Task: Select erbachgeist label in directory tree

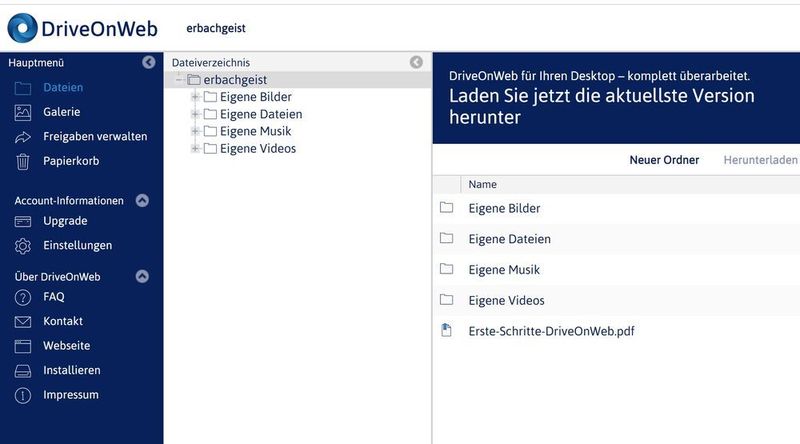Action: (235, 80)
